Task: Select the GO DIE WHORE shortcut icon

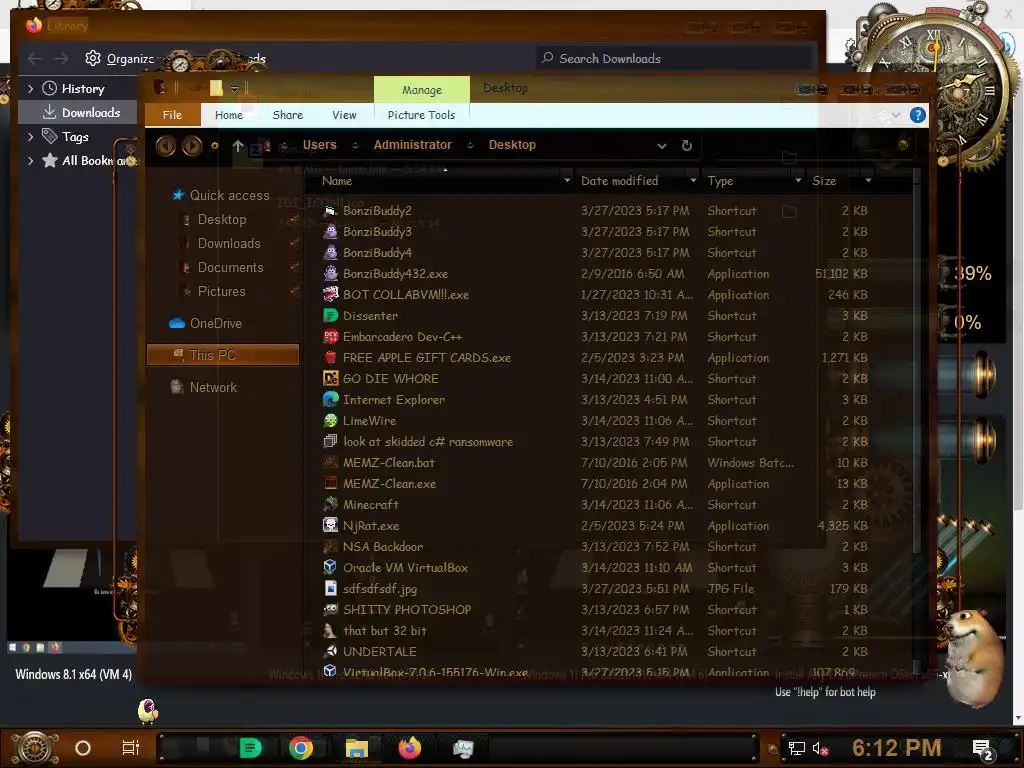Action: pyautogui.click(x=330, y=379)
